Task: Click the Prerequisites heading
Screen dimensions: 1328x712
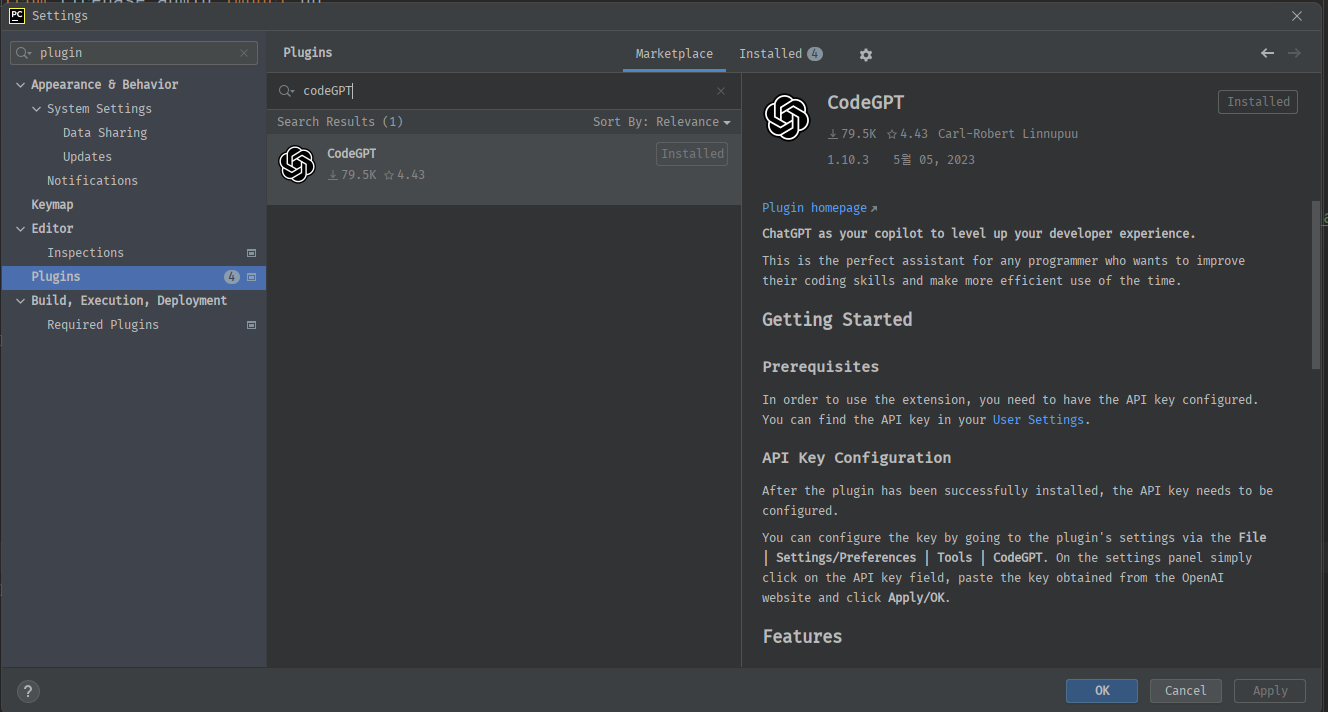Action: coord(820,367)
